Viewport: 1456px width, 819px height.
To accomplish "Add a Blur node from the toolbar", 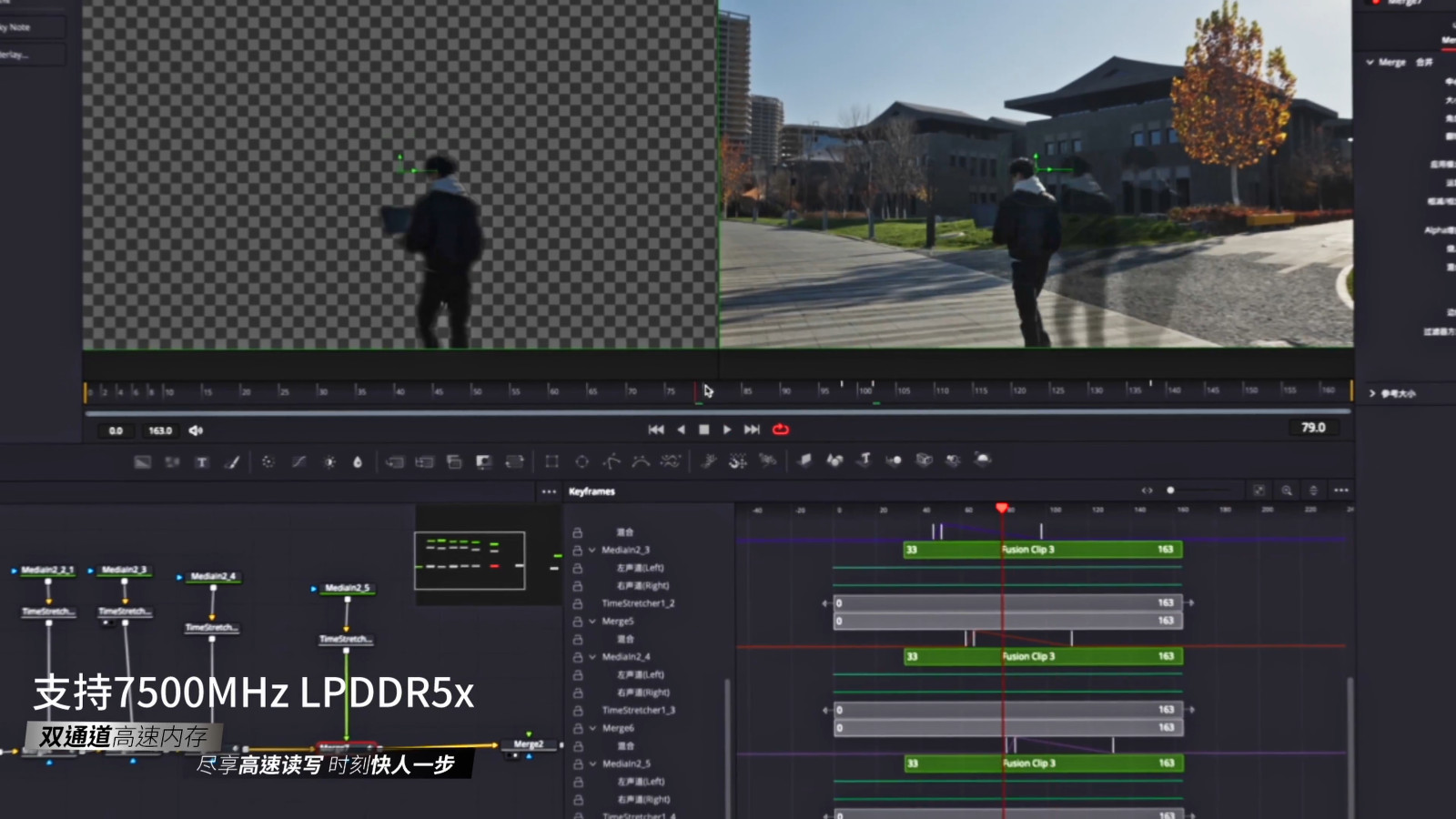I will pos(358,461).
